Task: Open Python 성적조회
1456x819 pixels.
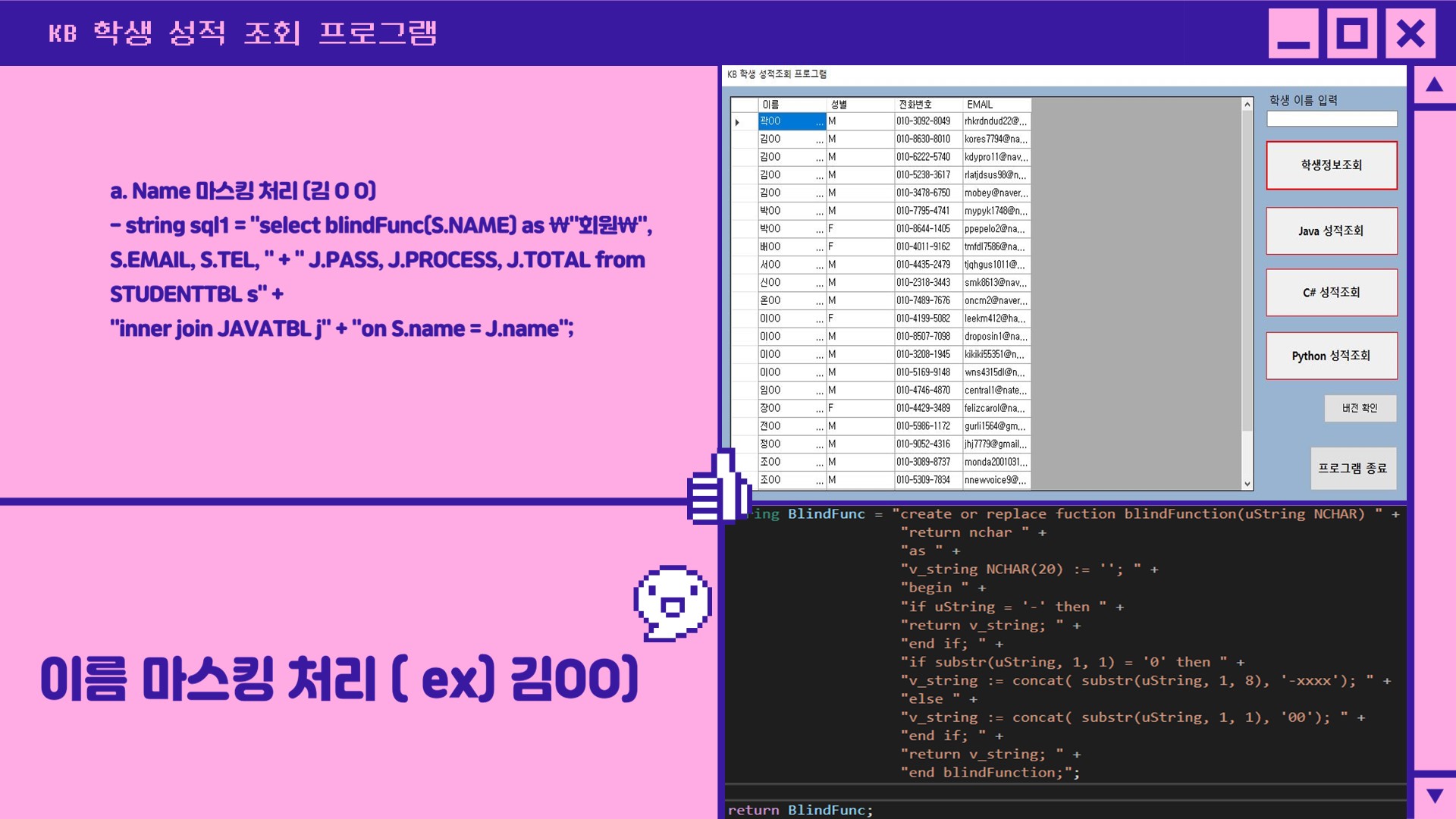Action: (1332, 356)
